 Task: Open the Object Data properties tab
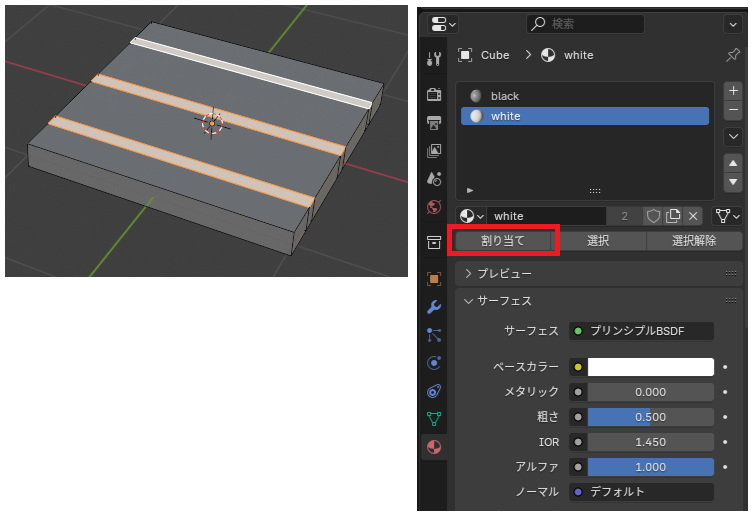pos(434,419)
